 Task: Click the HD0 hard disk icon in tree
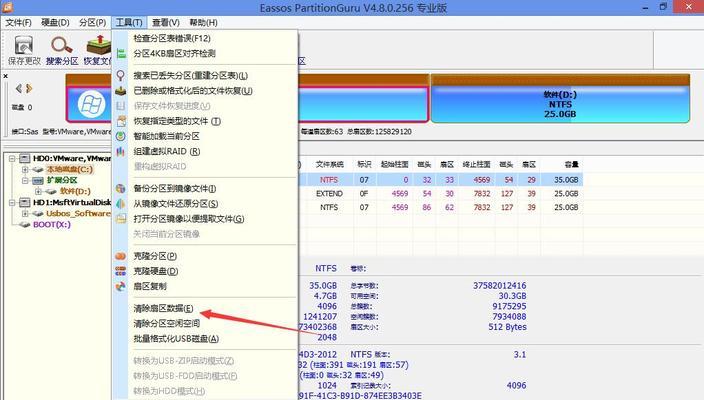(25, 158)
